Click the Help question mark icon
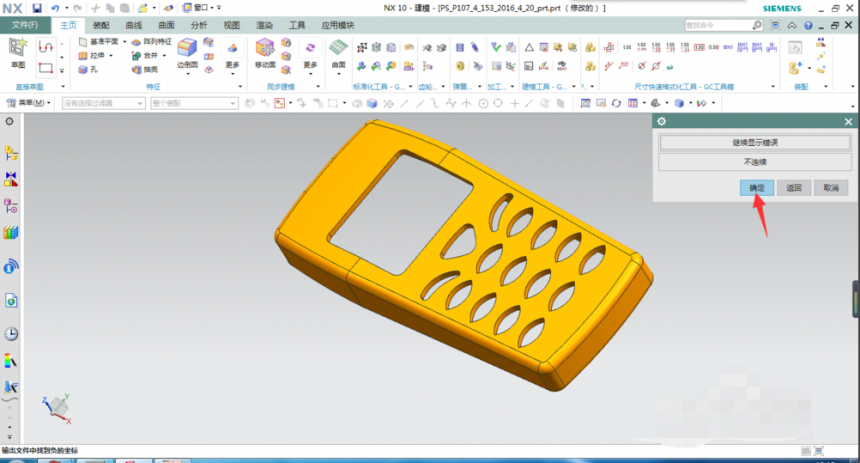Image resolution: width=860 pixels, height=463 pixels. pos(808,25)
